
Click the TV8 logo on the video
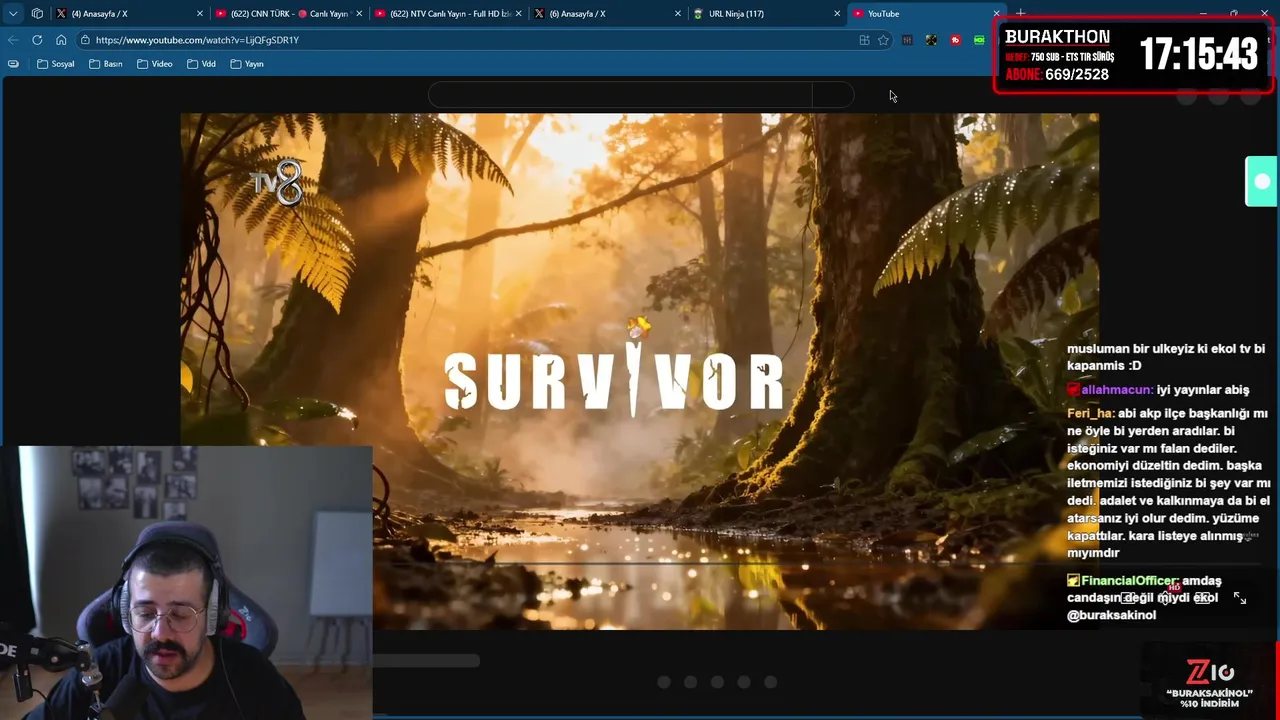[277, 183]
